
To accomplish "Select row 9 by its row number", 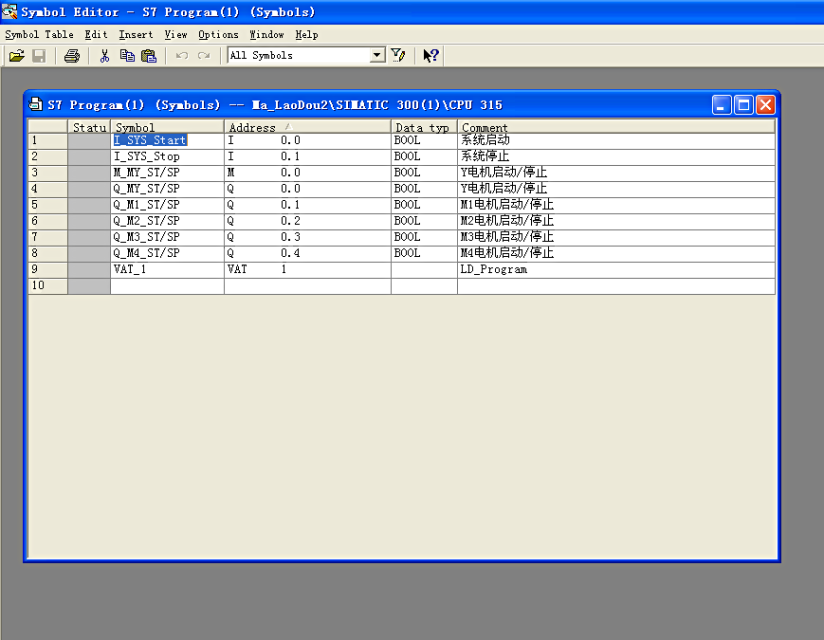I will point(48,269).
